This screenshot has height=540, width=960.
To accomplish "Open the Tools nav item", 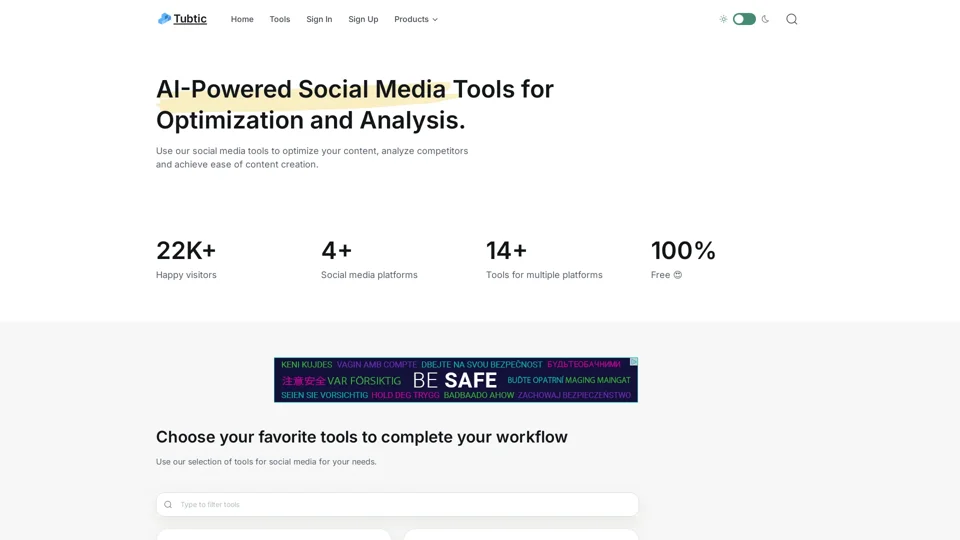I will pos(280,20).
